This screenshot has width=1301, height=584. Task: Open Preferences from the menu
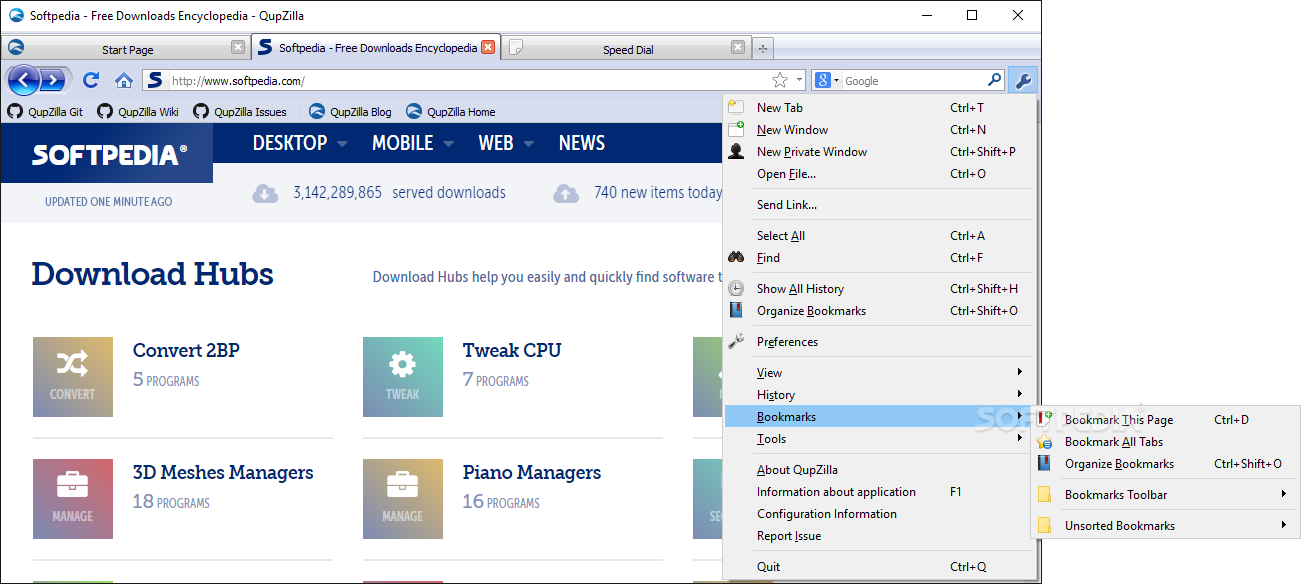pos(880,342)
